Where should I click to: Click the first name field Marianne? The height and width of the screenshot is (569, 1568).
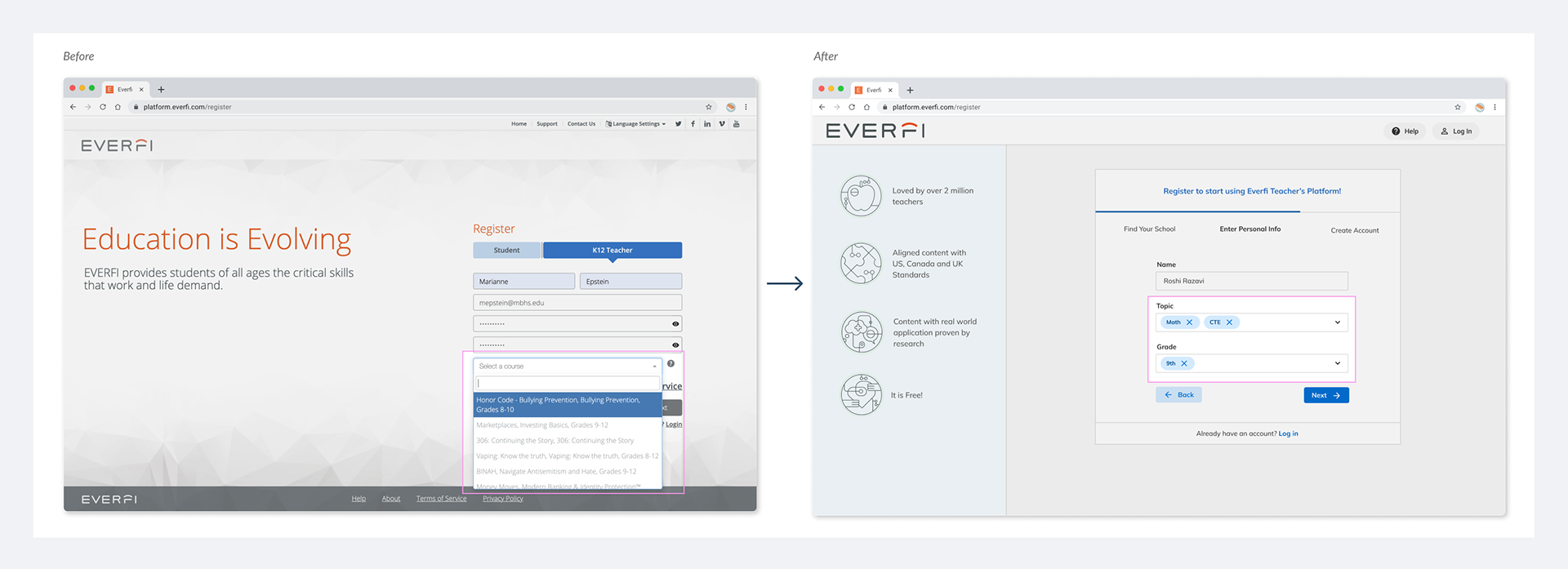click(x=524, y=282)
